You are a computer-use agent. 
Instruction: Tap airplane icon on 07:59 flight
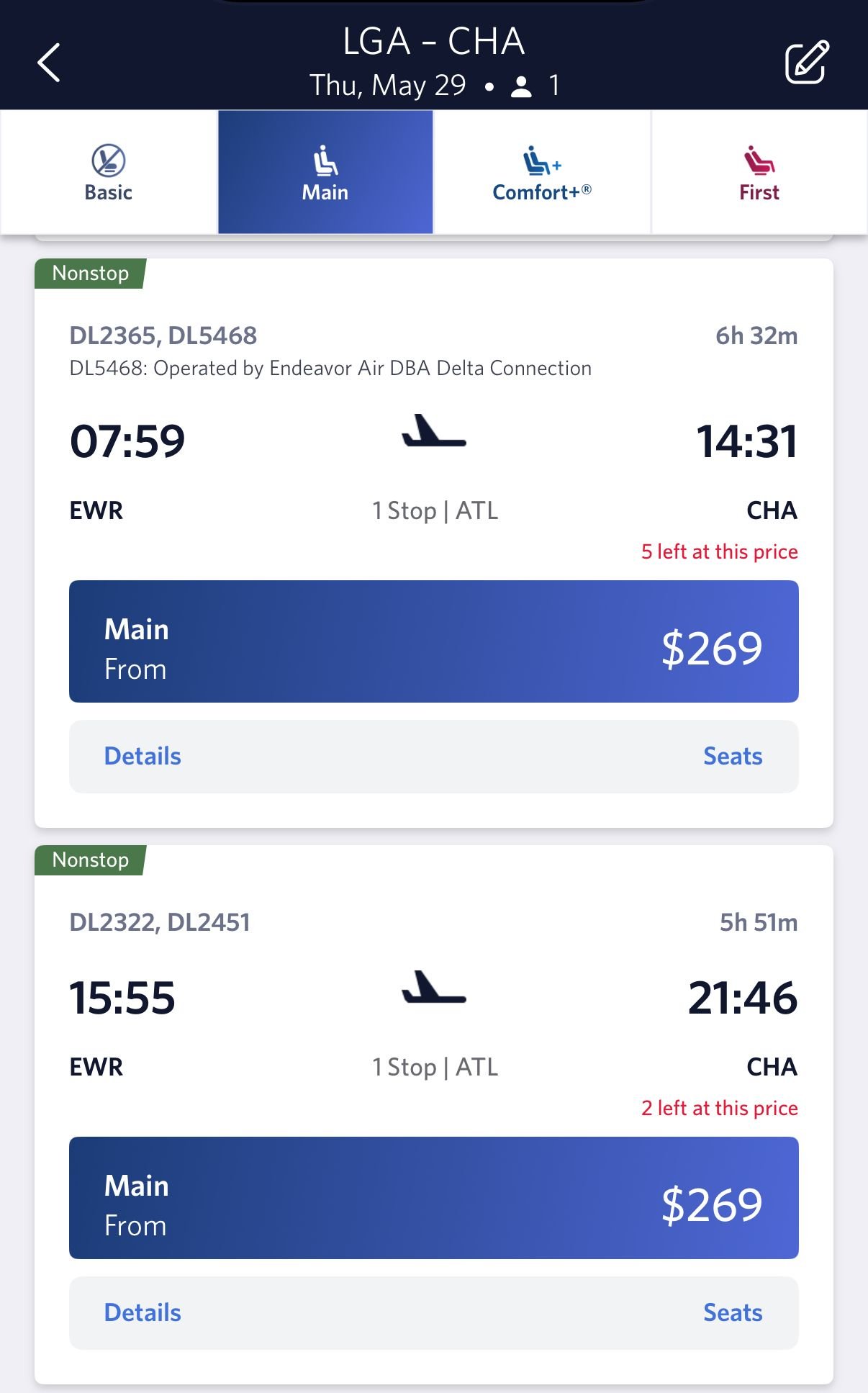(434, 432)
